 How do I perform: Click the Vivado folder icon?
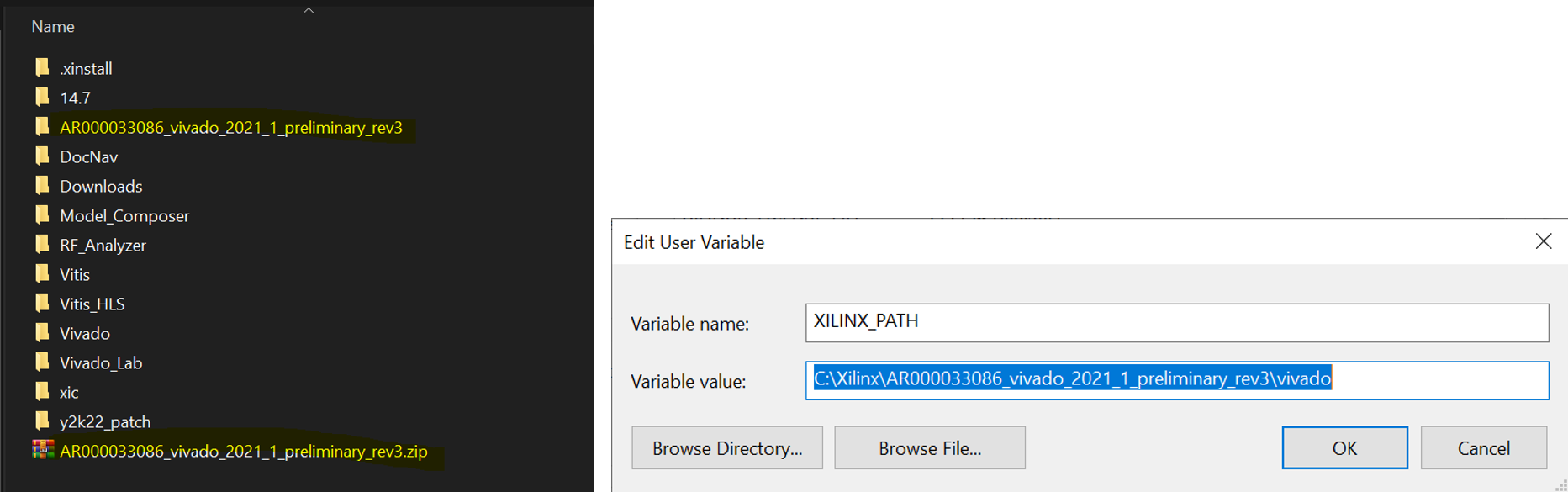pyautogui.click(x=42, y=332)
